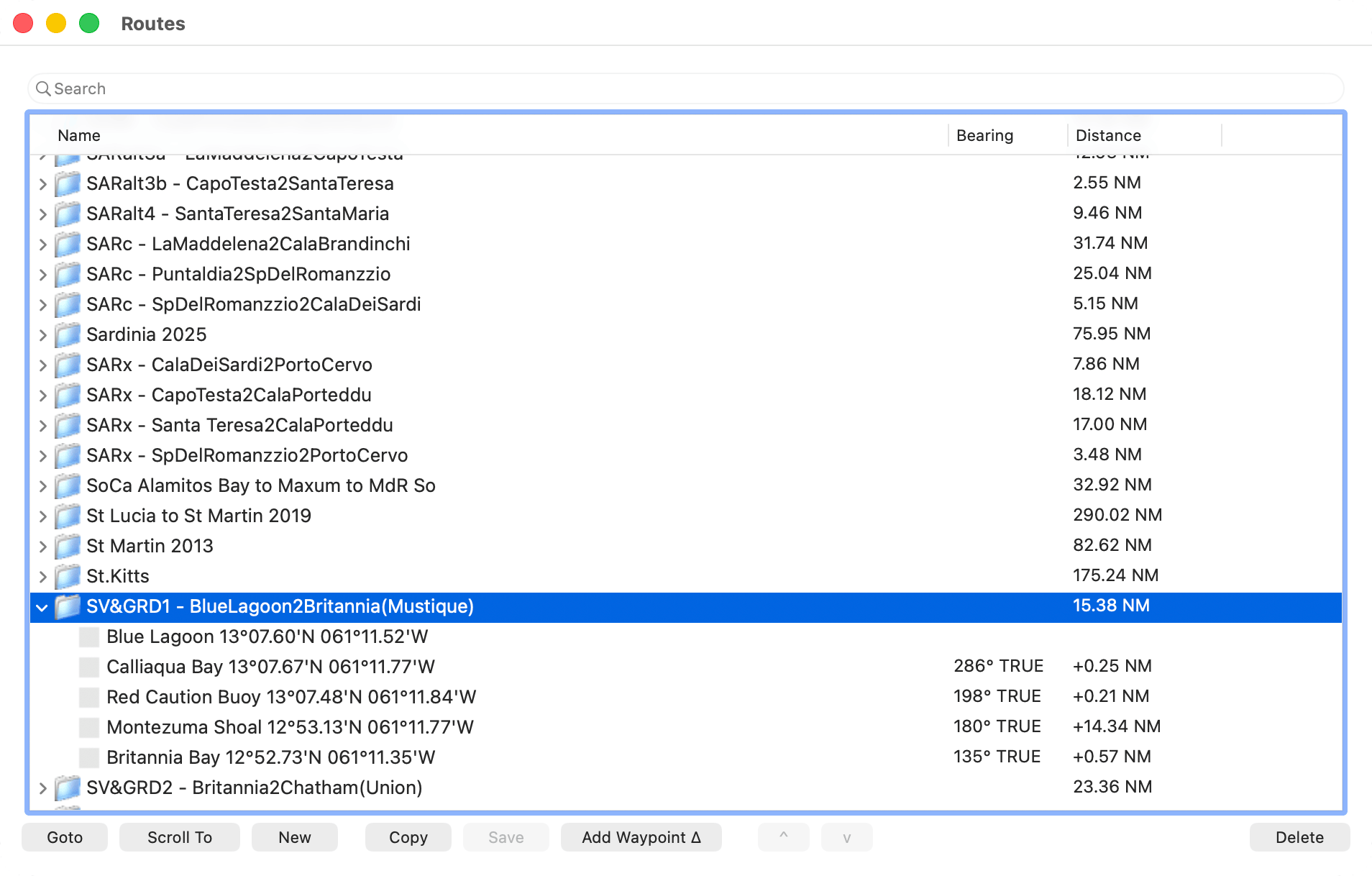1372x876 pixels.
Task: Click folder icon of SV&GRD1 BlueLagoon2Britannia route
Action: pos(68,607)
